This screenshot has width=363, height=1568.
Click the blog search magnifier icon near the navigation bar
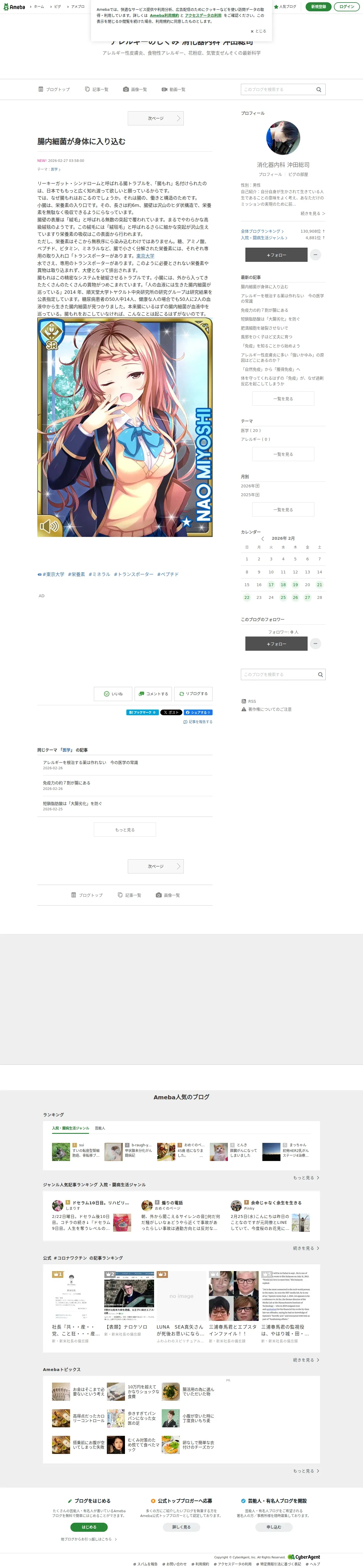tap(319, 89)
